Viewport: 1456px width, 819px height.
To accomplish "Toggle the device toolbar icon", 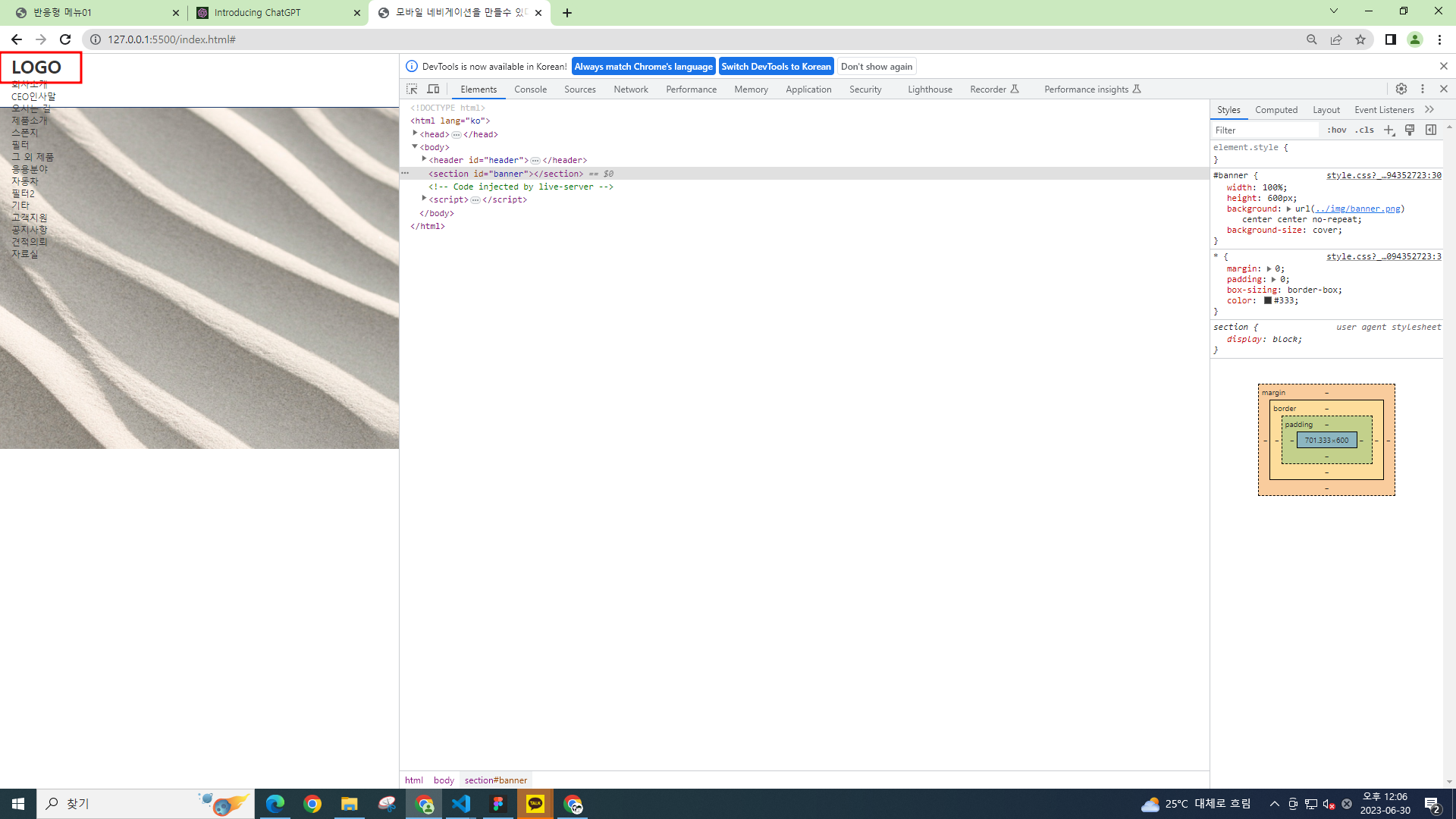I will coord(433,89).
